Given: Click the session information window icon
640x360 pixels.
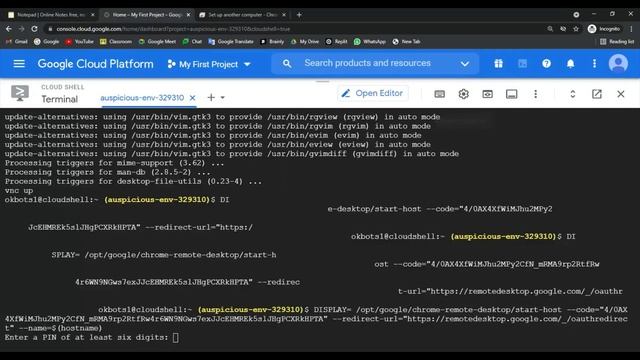Looking at the screenshot, I should [511, 94].
